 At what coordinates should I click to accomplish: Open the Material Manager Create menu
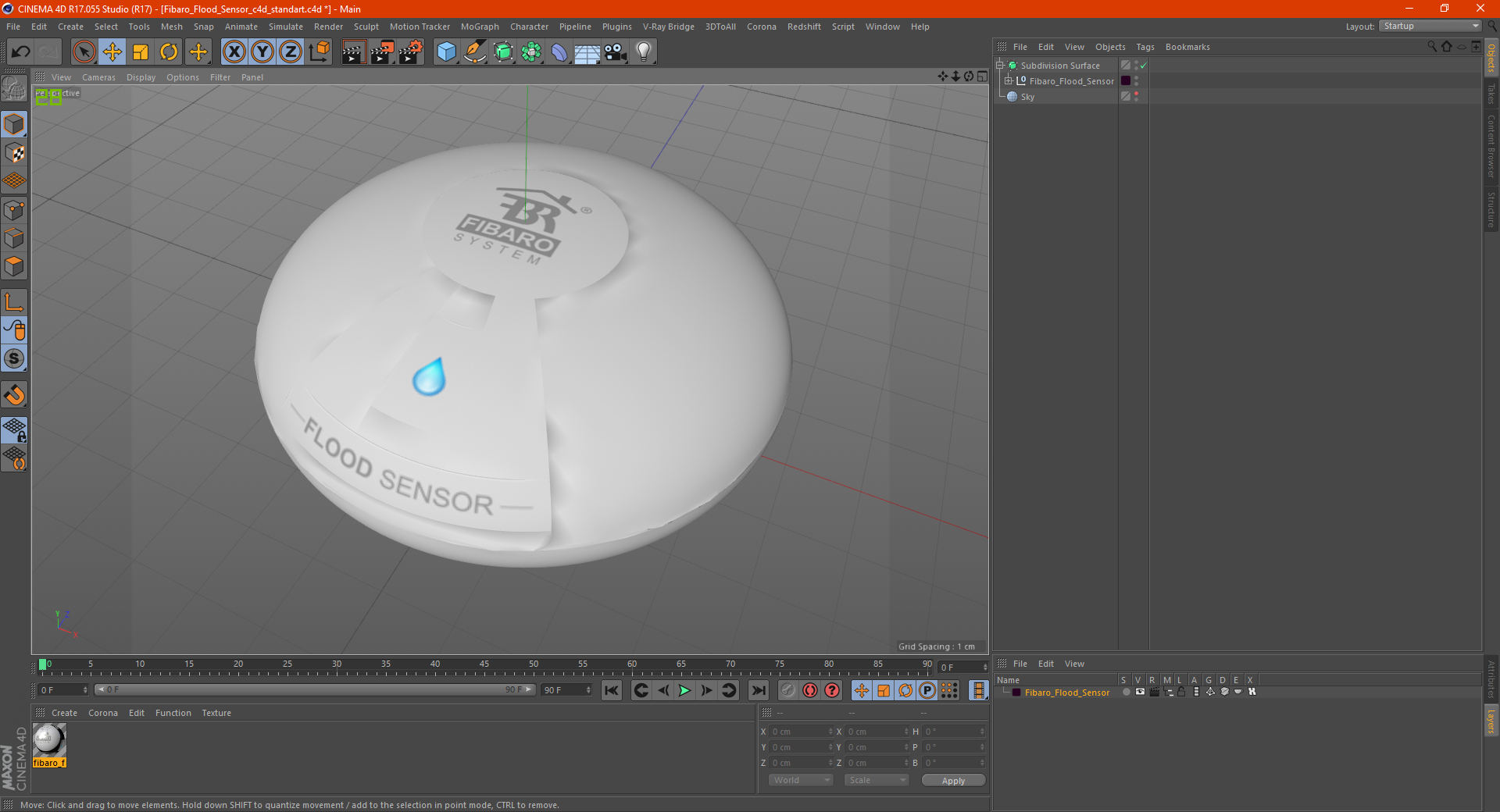64,713
